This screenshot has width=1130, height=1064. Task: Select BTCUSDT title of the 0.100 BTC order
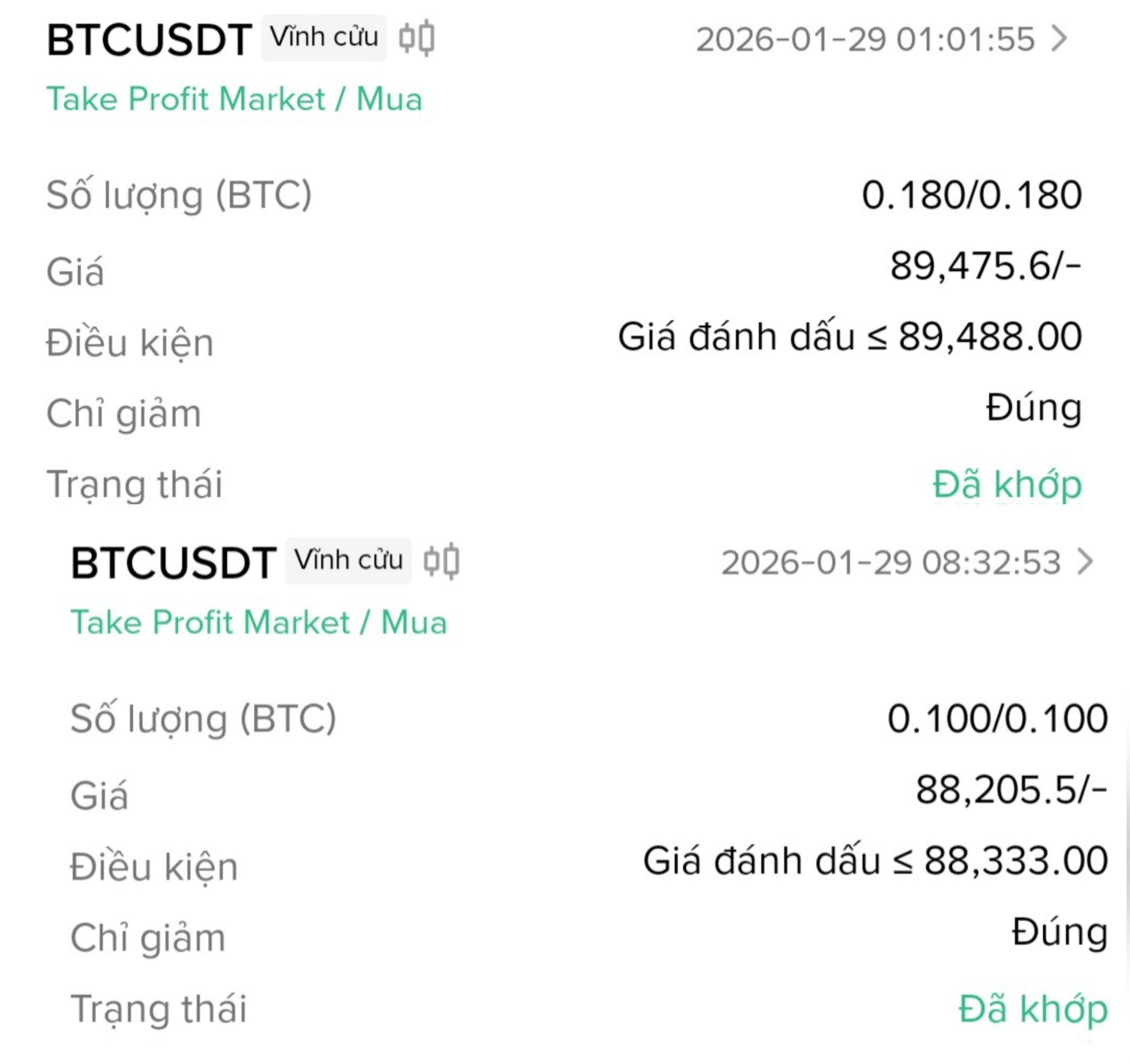[x=173, y=563]
